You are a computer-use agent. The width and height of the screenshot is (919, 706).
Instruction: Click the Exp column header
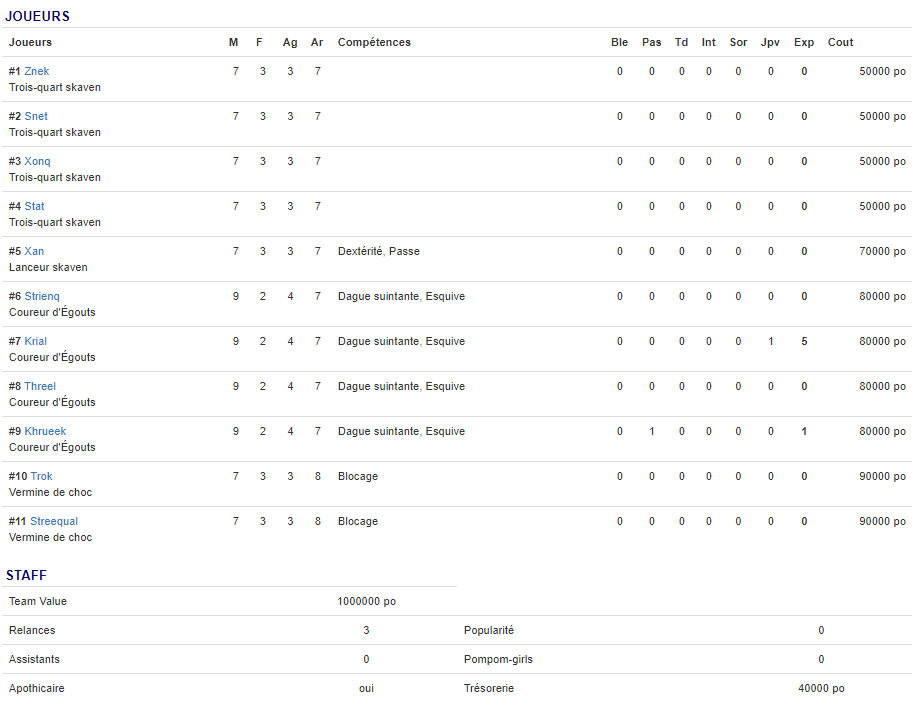(x=804, y=42)
